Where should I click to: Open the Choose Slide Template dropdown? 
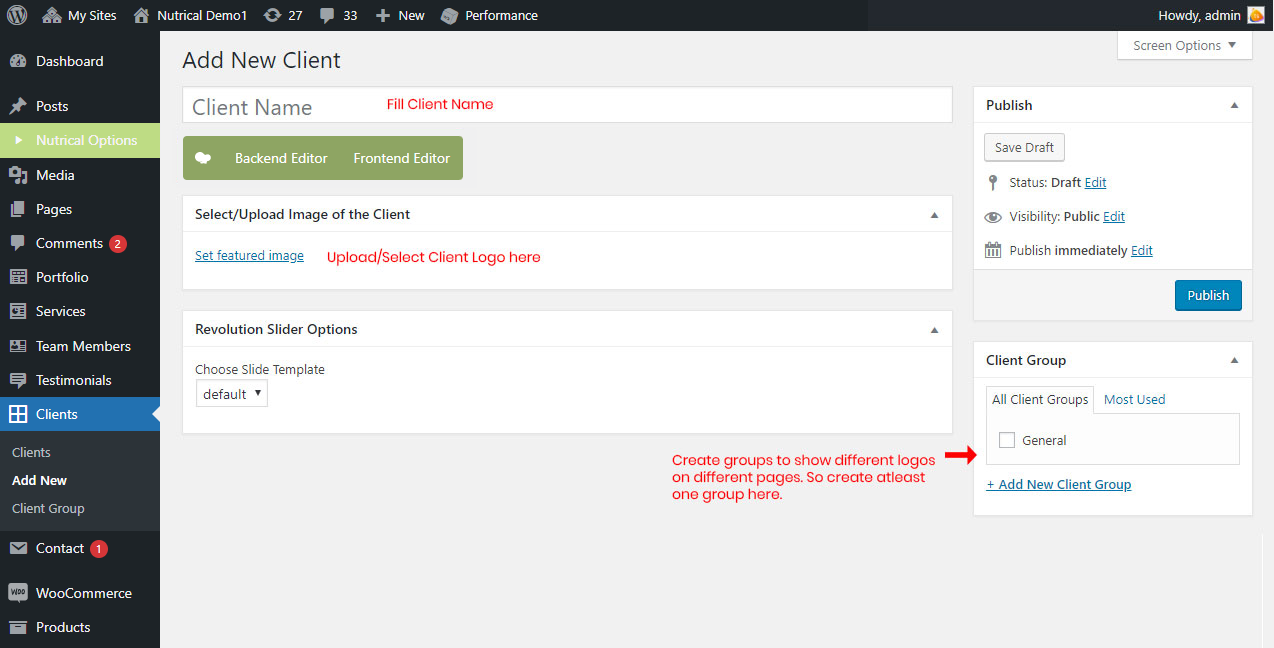231,394
